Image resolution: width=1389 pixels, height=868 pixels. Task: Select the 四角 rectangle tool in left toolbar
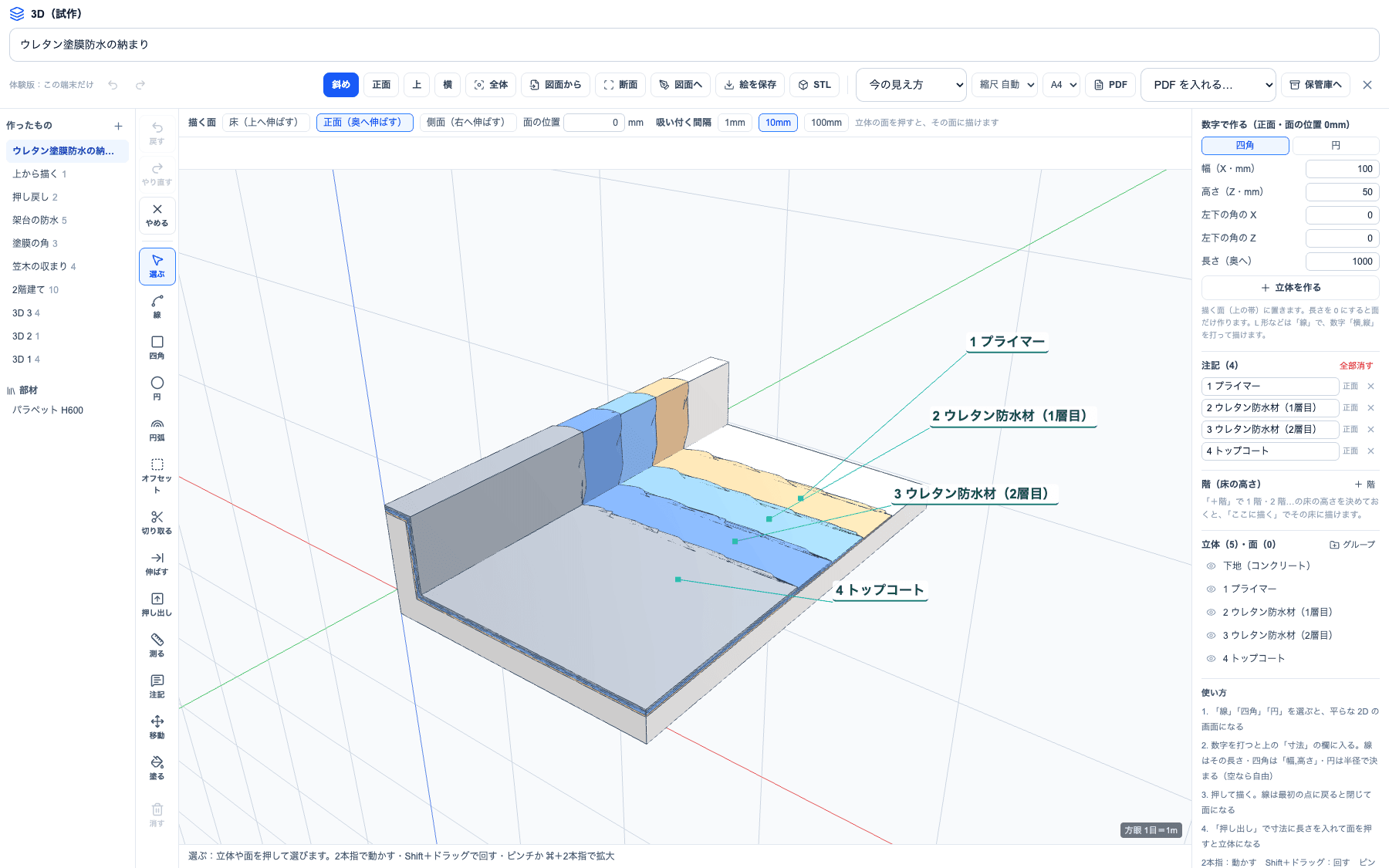tap(157, 347)
